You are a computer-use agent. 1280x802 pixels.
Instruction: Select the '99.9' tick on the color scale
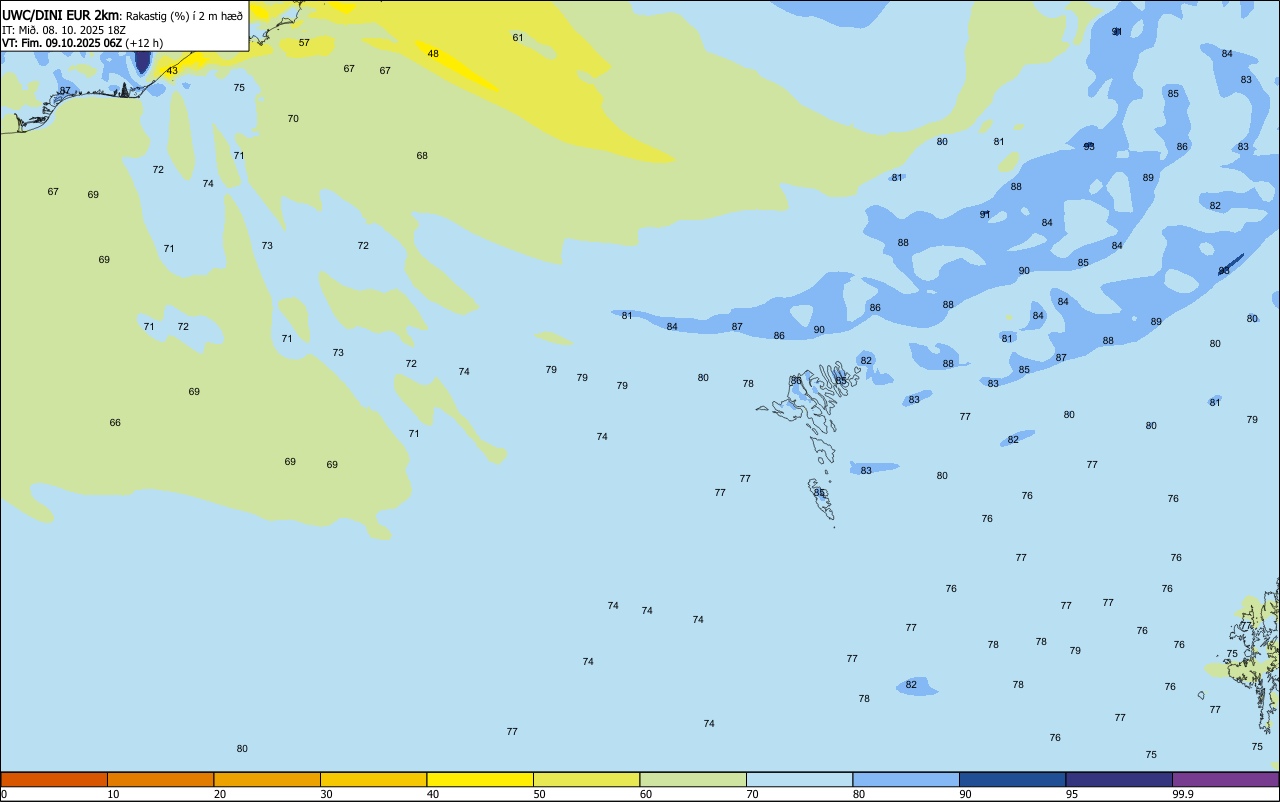(1183, 794)
